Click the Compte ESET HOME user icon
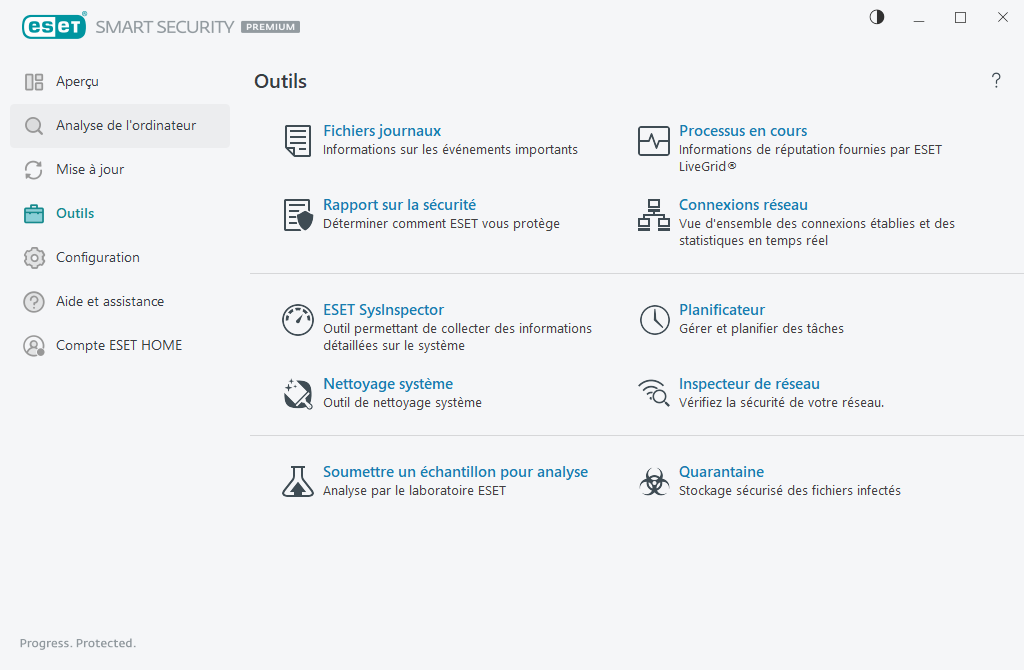 coord(34,345)
